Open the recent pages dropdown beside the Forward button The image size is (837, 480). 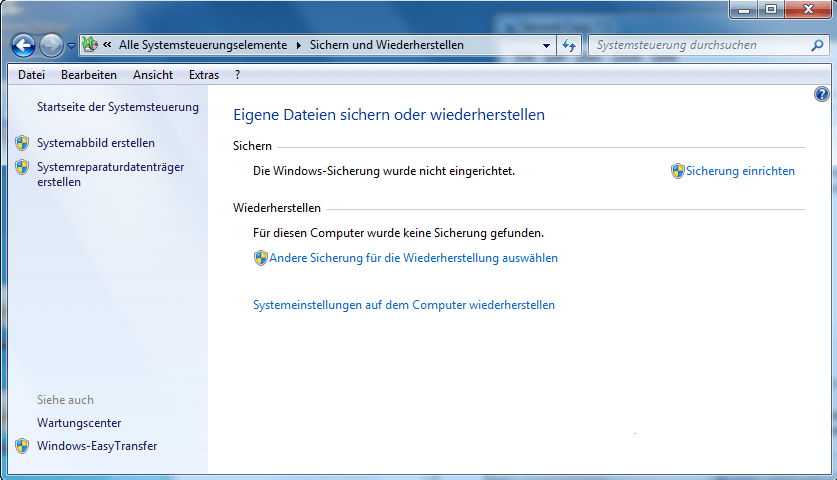coord(71,46)
